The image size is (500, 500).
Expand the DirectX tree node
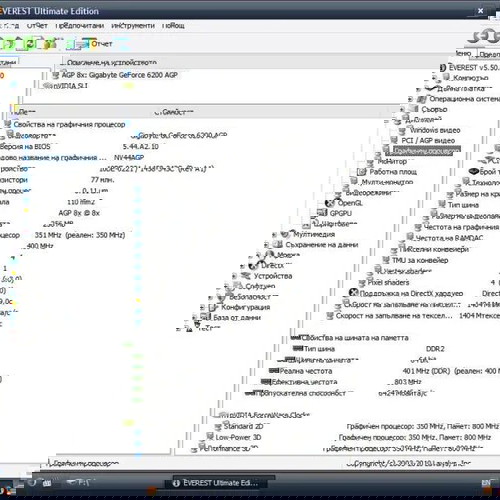243,266
